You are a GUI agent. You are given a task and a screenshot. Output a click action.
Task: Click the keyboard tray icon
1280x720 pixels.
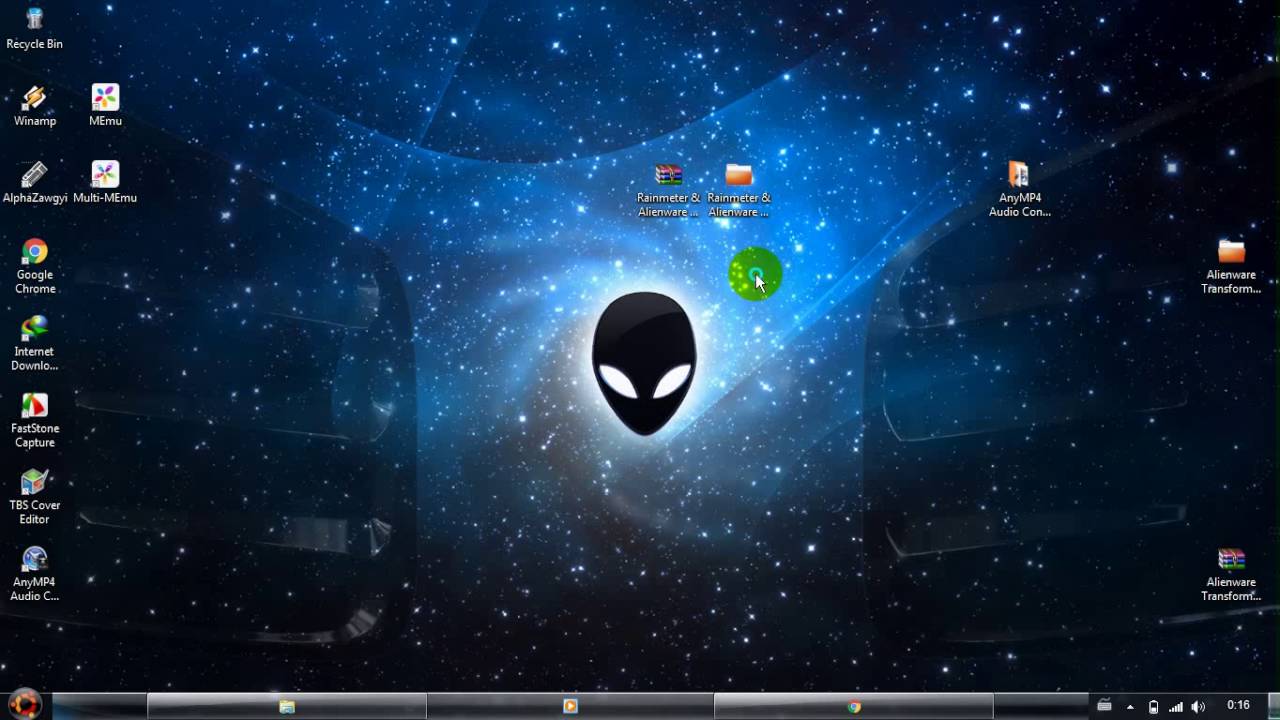tap(1104, 706)
